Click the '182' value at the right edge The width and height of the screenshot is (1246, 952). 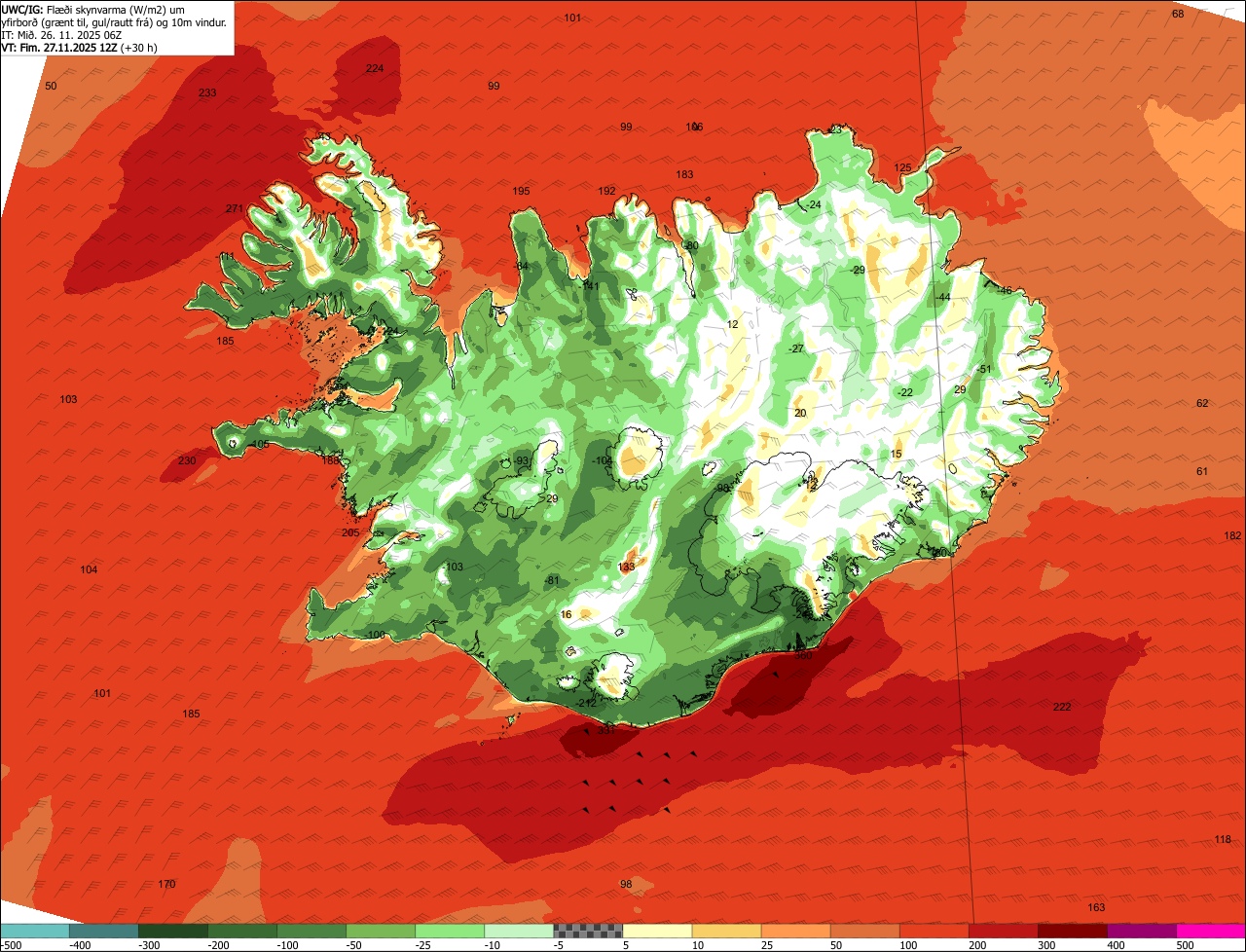pos(1233,536)
